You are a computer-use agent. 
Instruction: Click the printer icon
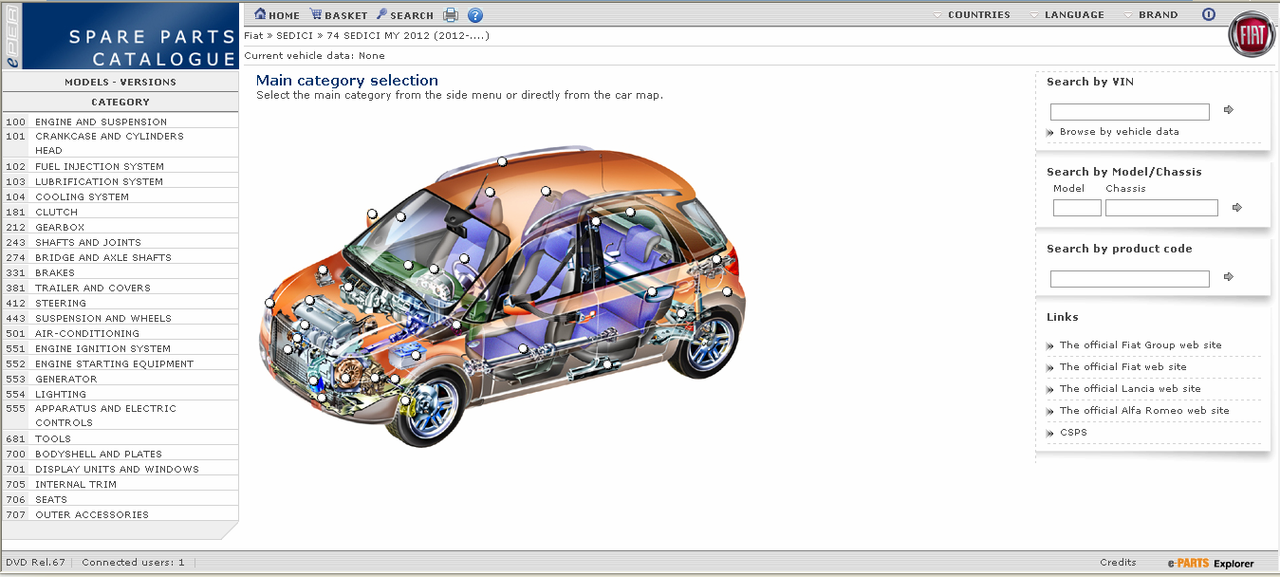point(451,15)
